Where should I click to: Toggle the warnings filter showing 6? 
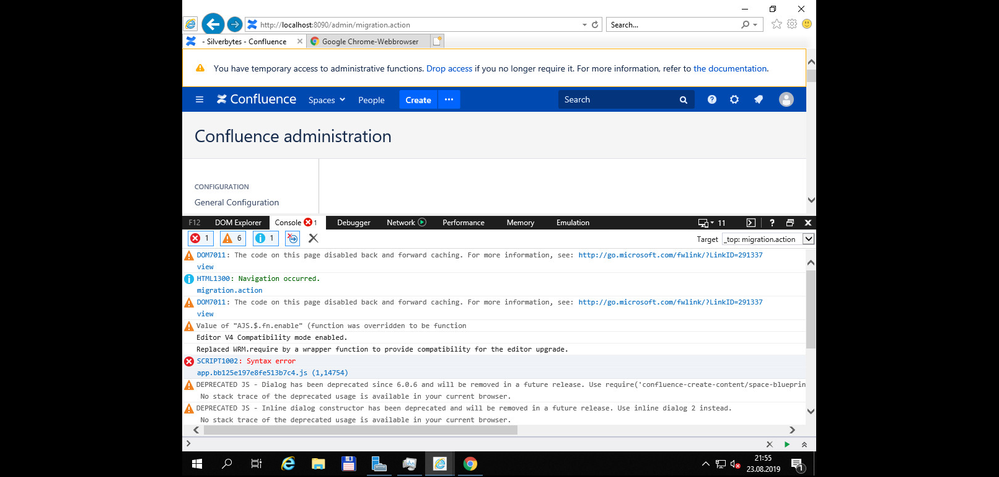(233, 238)
